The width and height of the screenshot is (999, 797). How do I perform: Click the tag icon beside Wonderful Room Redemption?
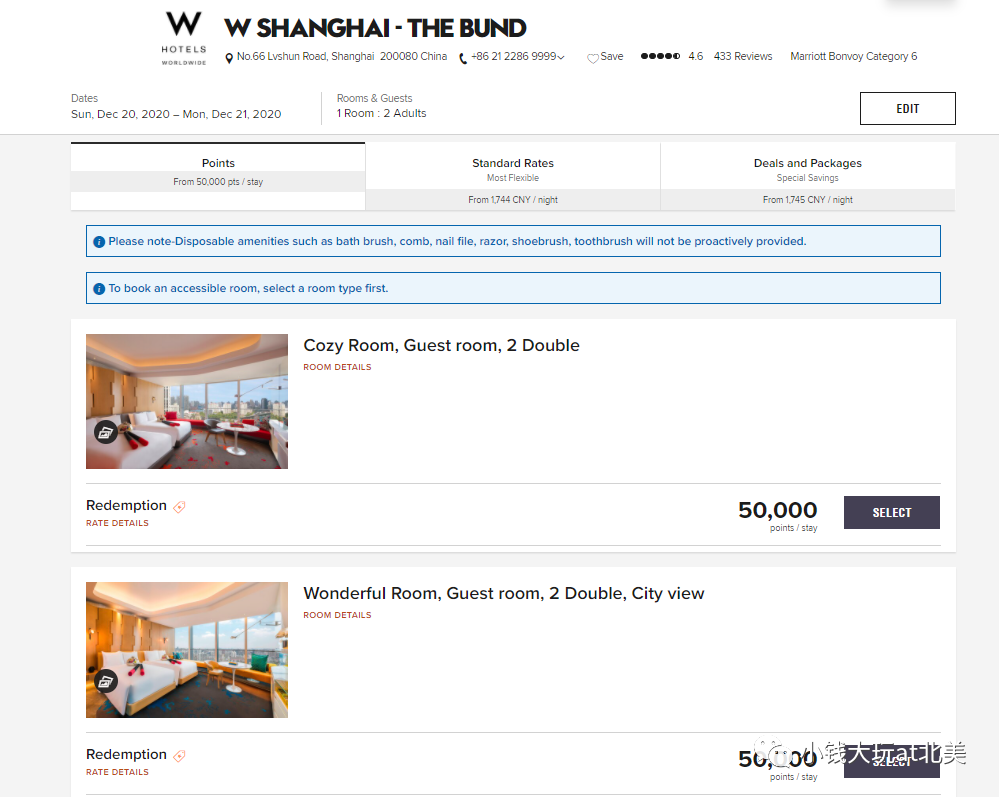click(x=180, y=756)
